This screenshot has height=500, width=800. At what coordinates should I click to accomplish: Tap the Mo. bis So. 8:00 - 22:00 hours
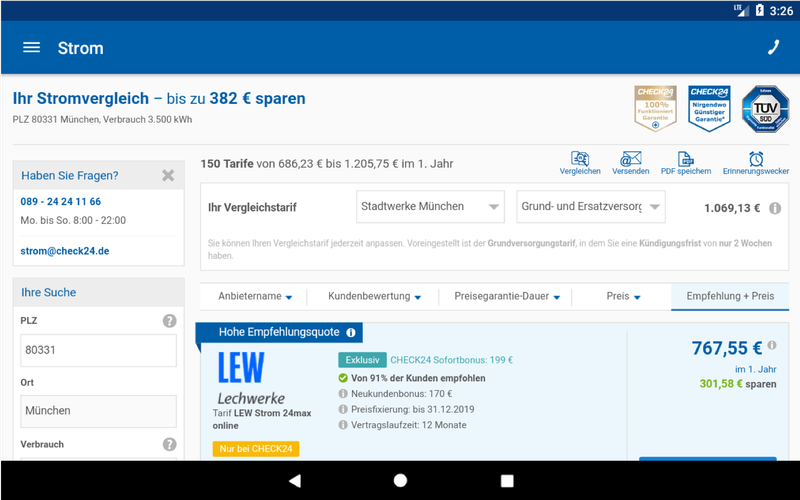tap(73, 220)
